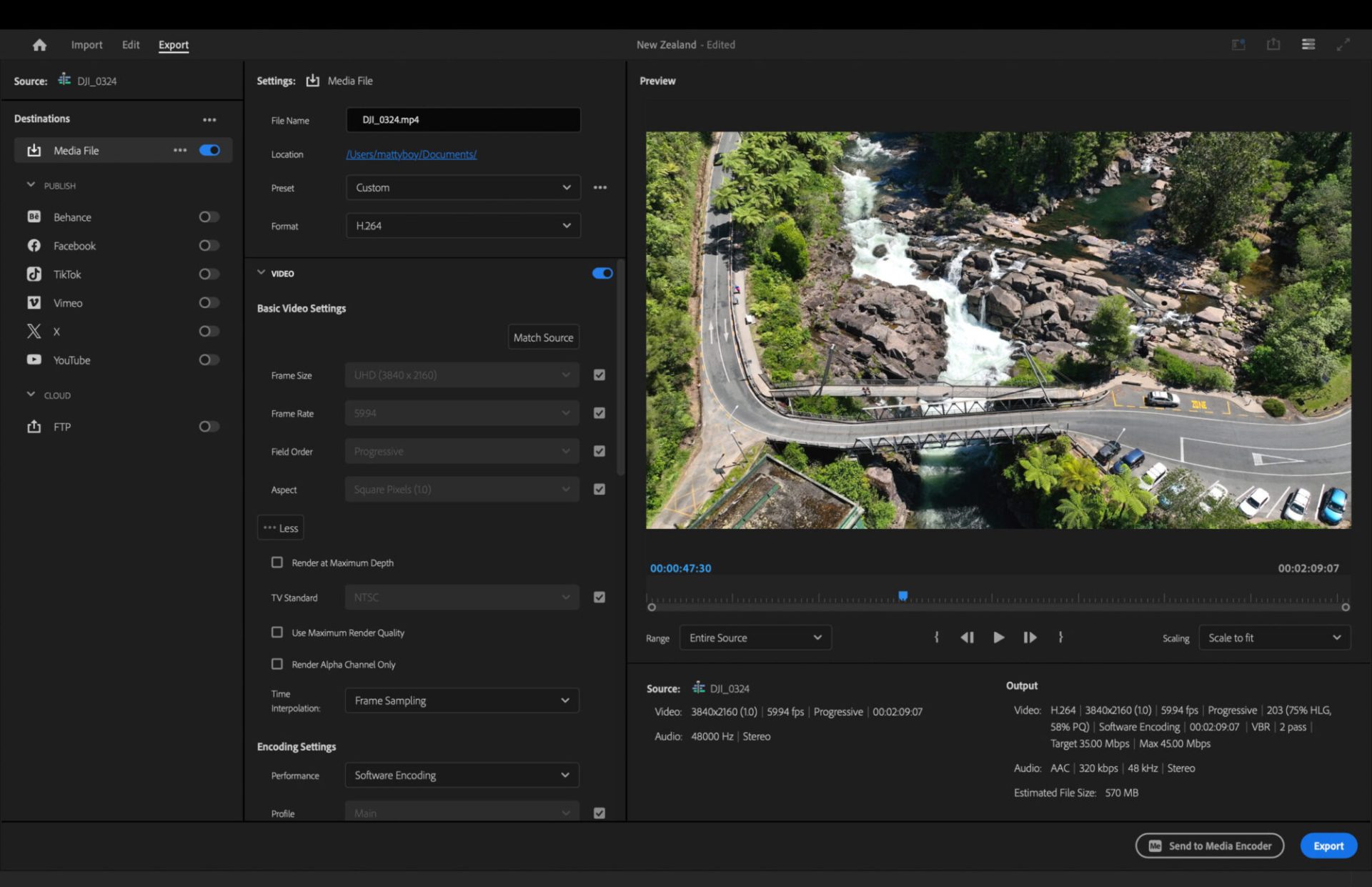Collapse the CLOUD section
Image resolution: width=1372 pixels, height=887 pixels.
pyautogui.click(x=31, y=395)
